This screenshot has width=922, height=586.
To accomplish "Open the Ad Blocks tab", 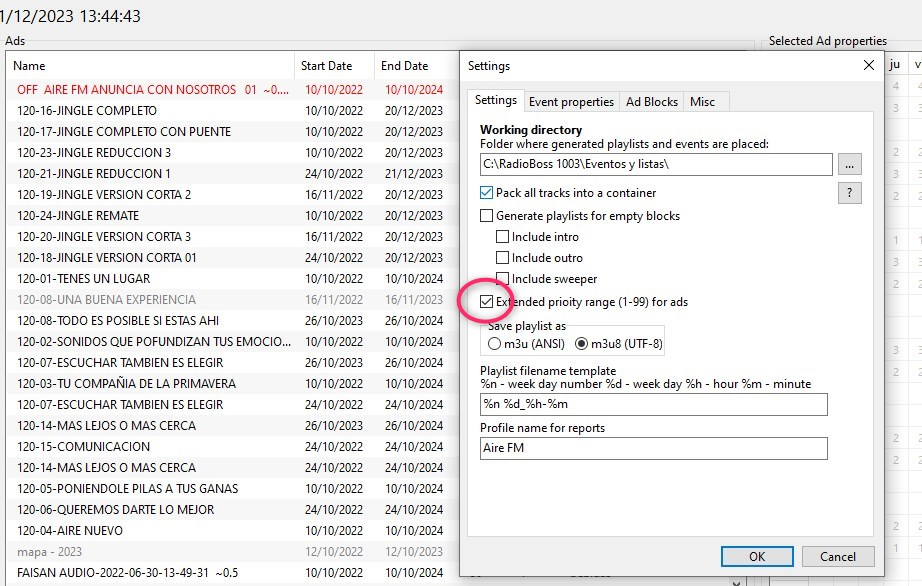I will coord(651,102).
